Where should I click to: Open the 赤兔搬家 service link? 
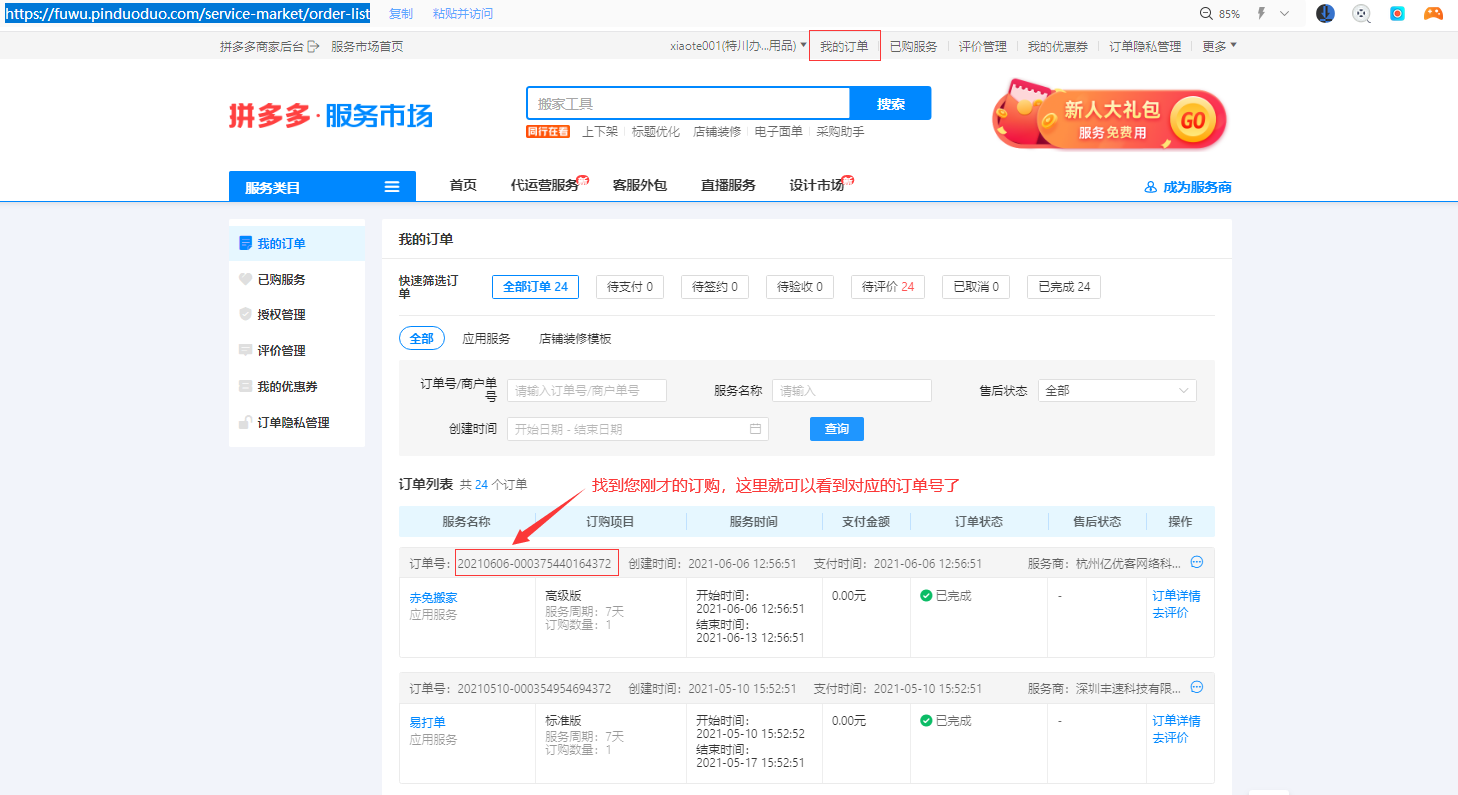pos(433,597)
